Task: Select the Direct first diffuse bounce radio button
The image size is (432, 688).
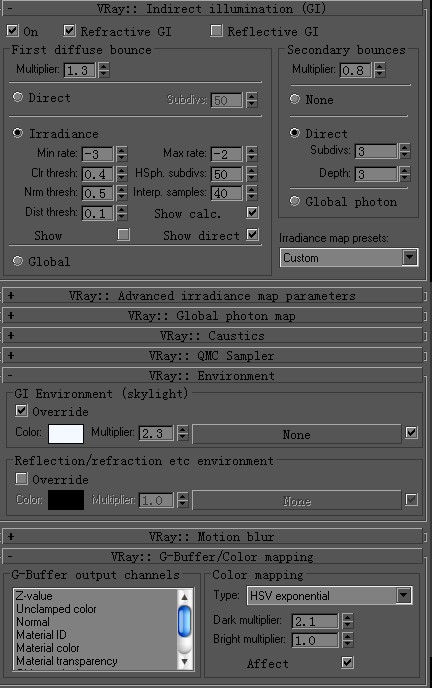Action: pos(18,97)
